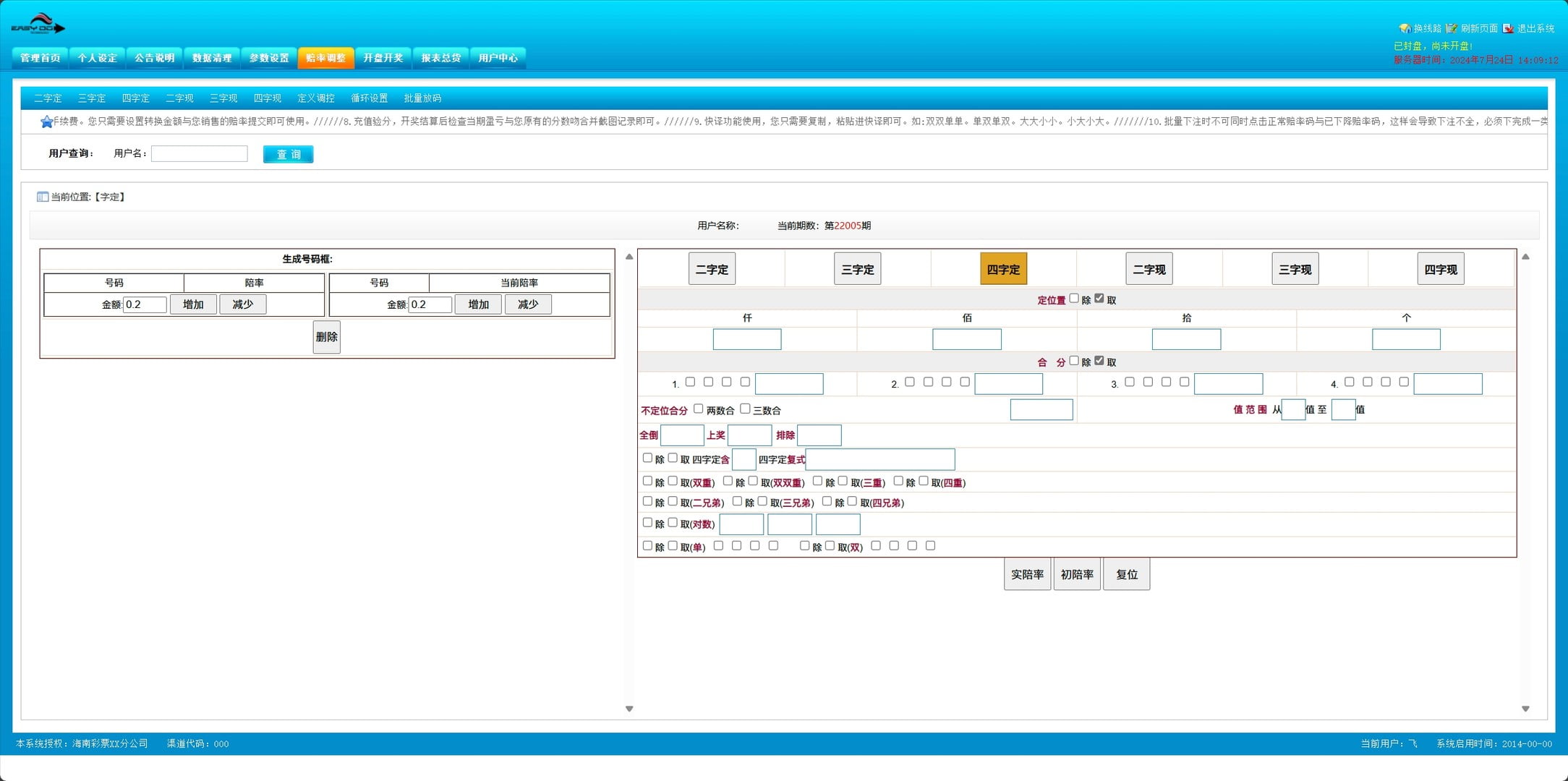Click the 复位 reset button
The image size is (1568, 781).
[1126, 574]
